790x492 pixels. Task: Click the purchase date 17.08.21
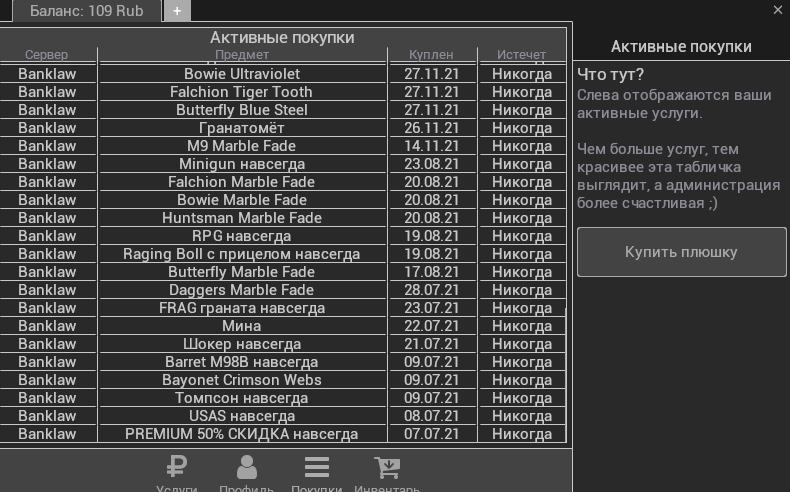click(432, 272)
